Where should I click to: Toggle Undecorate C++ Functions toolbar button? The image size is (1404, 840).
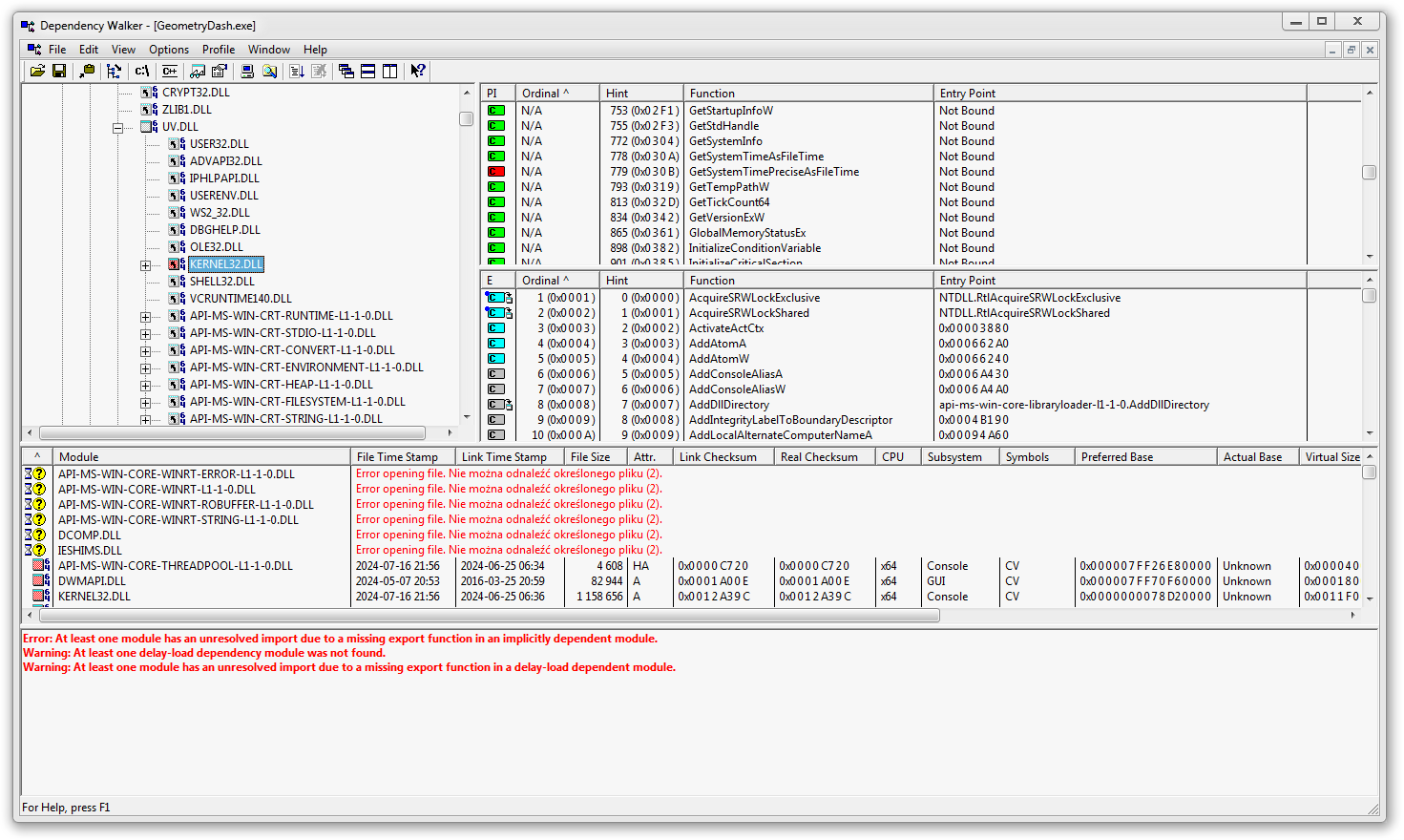point(170,71)
